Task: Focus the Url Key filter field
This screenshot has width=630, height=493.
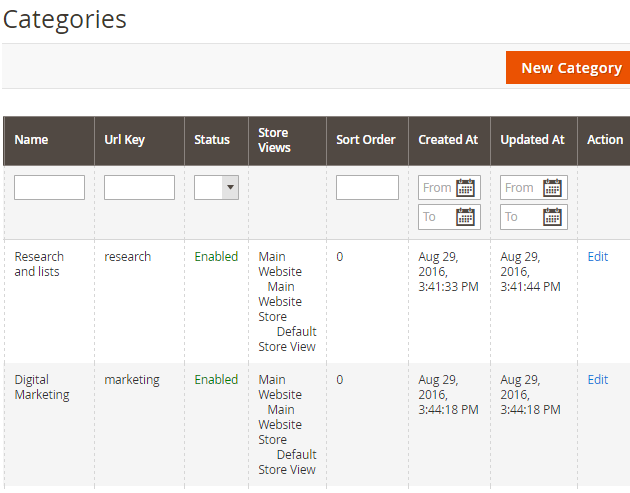Action: click(x=139, y=187)
